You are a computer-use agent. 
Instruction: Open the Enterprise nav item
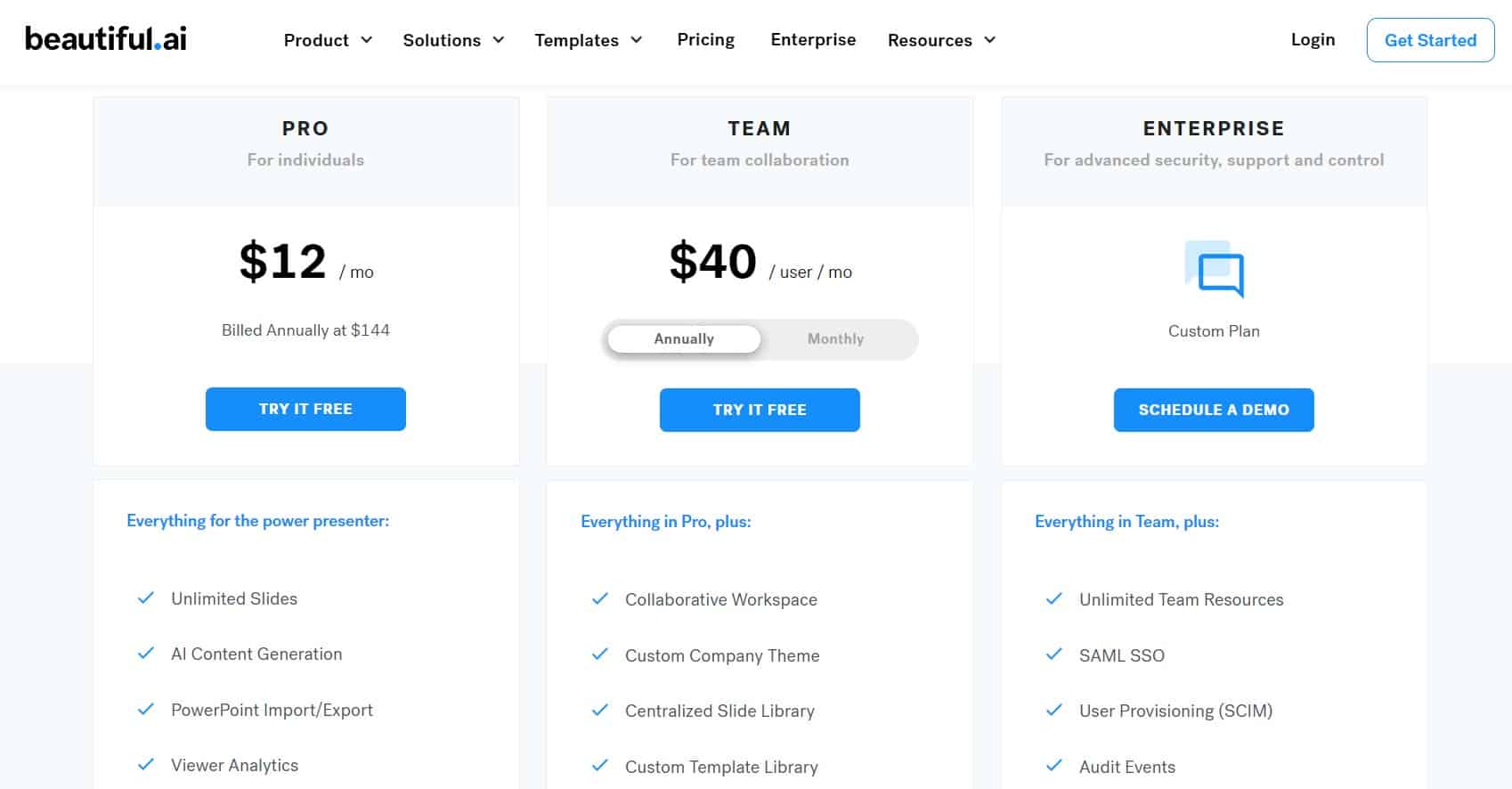pos(813,39)
